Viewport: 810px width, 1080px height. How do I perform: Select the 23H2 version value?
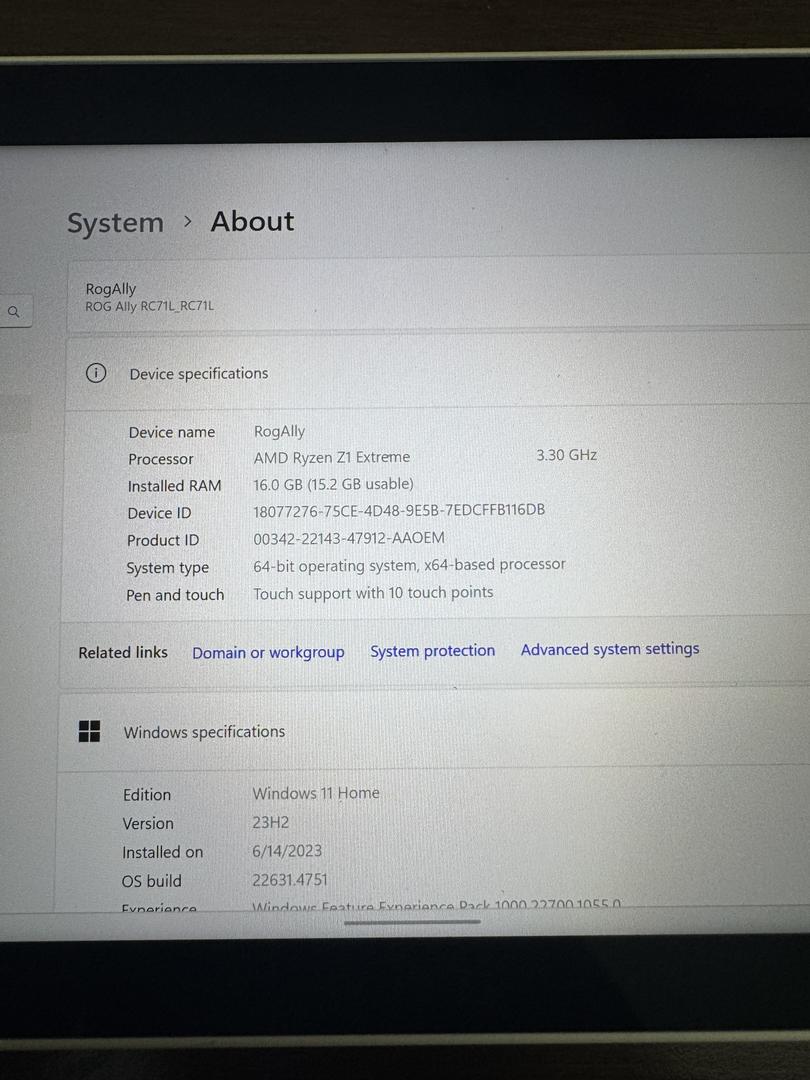[270, 822]
